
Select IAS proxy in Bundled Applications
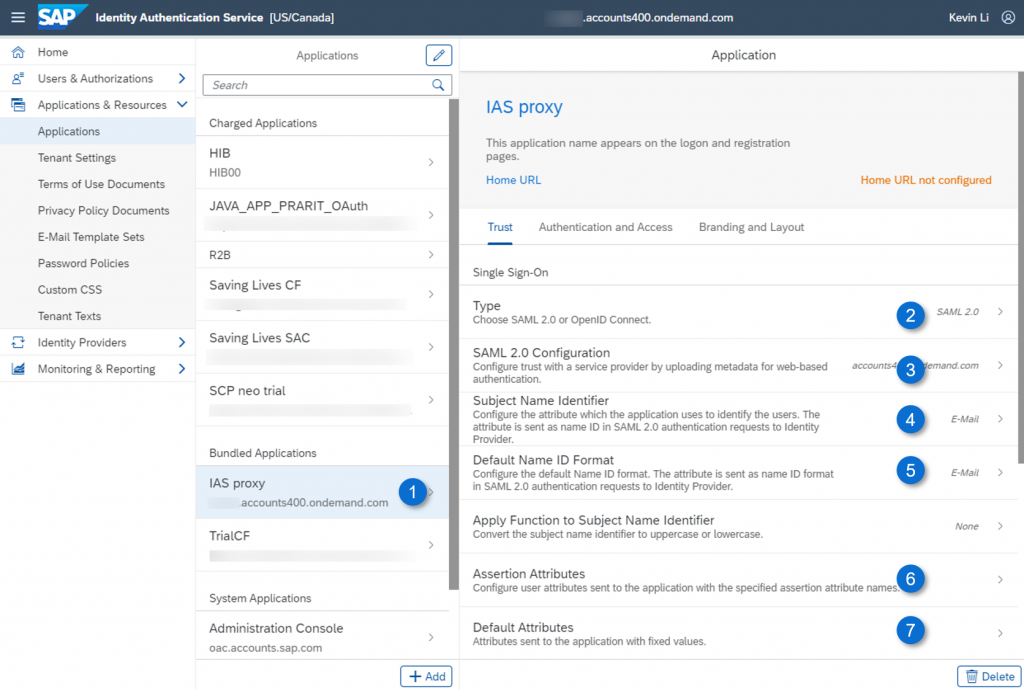point(322,492)
